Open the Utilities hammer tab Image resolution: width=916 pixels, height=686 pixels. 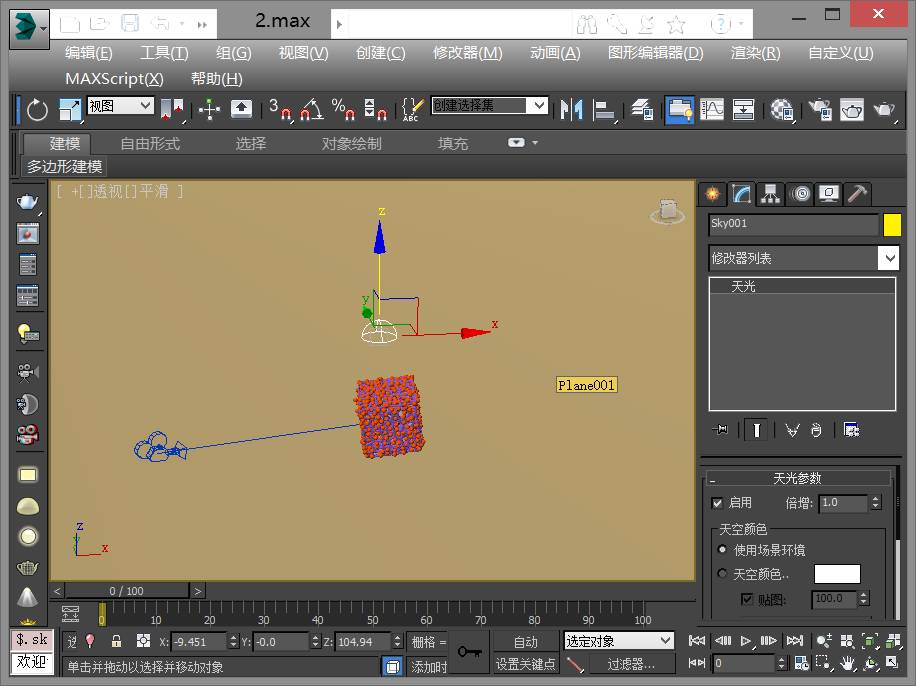point(858,194)
